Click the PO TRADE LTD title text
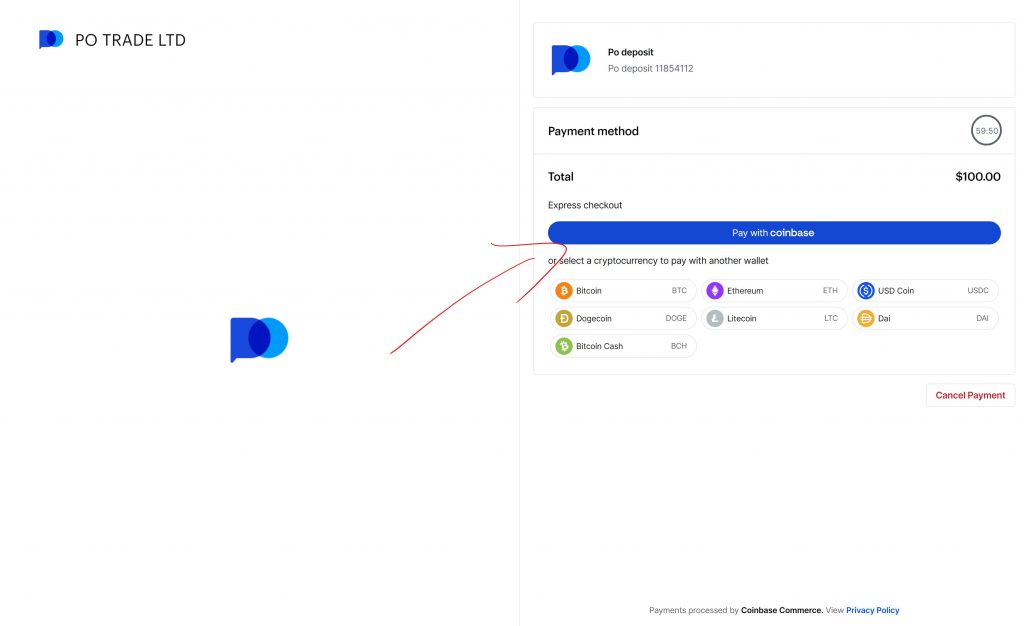 pyautogui.click(x=131, y=40)
